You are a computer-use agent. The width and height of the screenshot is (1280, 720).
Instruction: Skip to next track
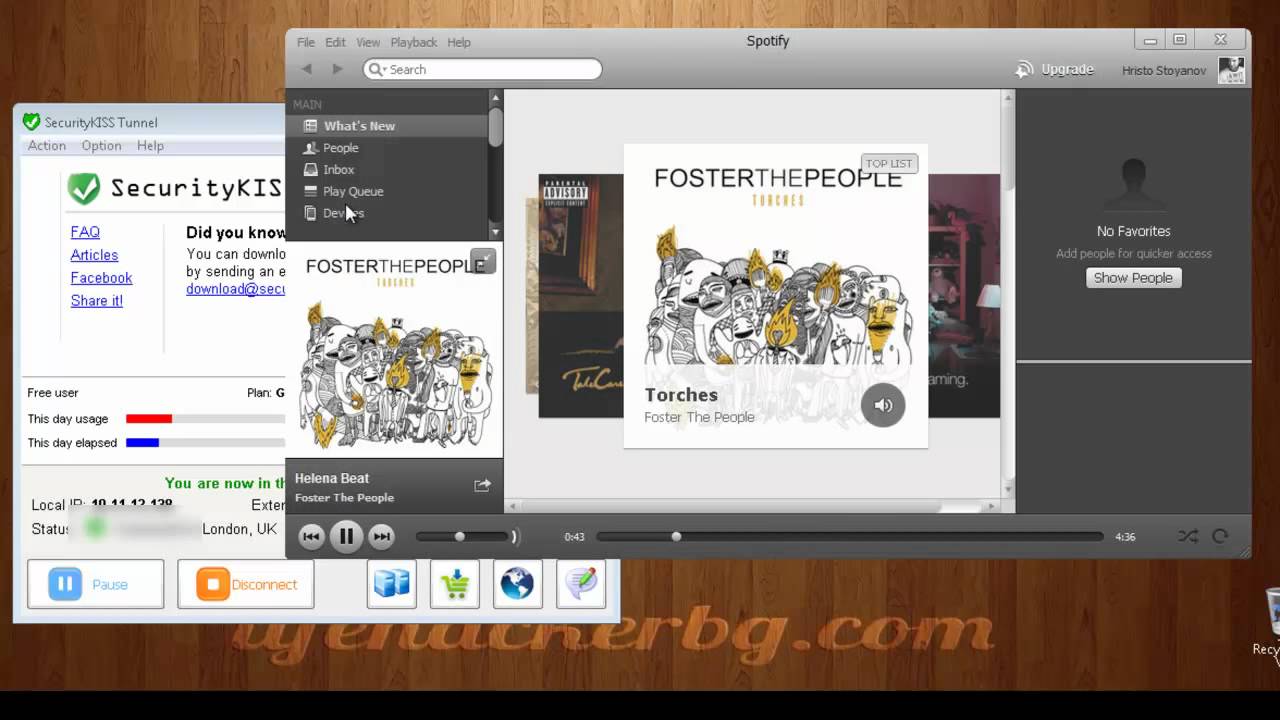tap(381, 537)
